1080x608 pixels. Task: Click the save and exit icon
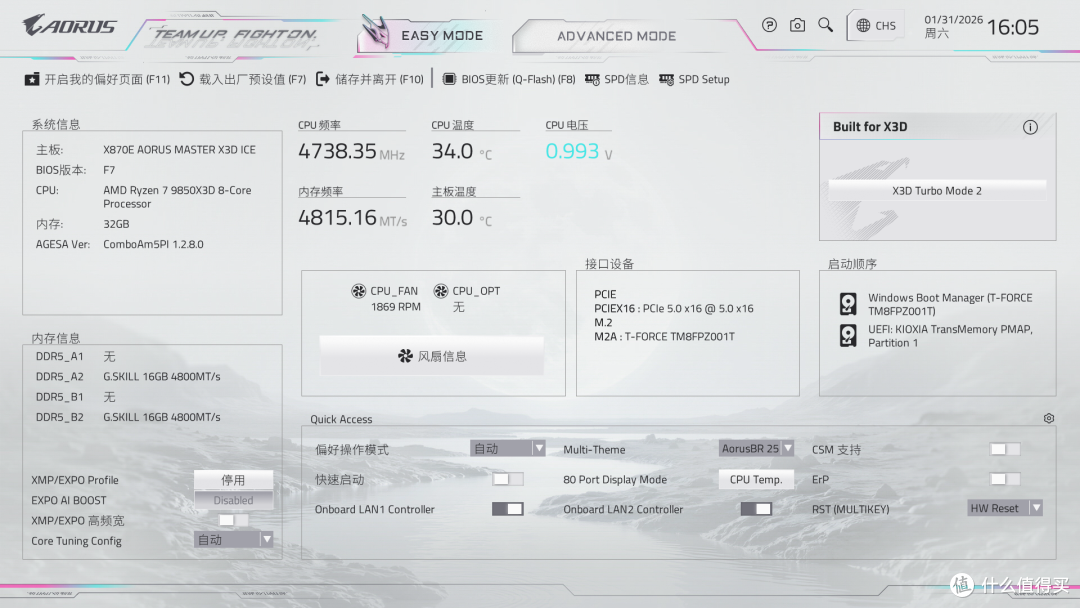pos(322,79)
